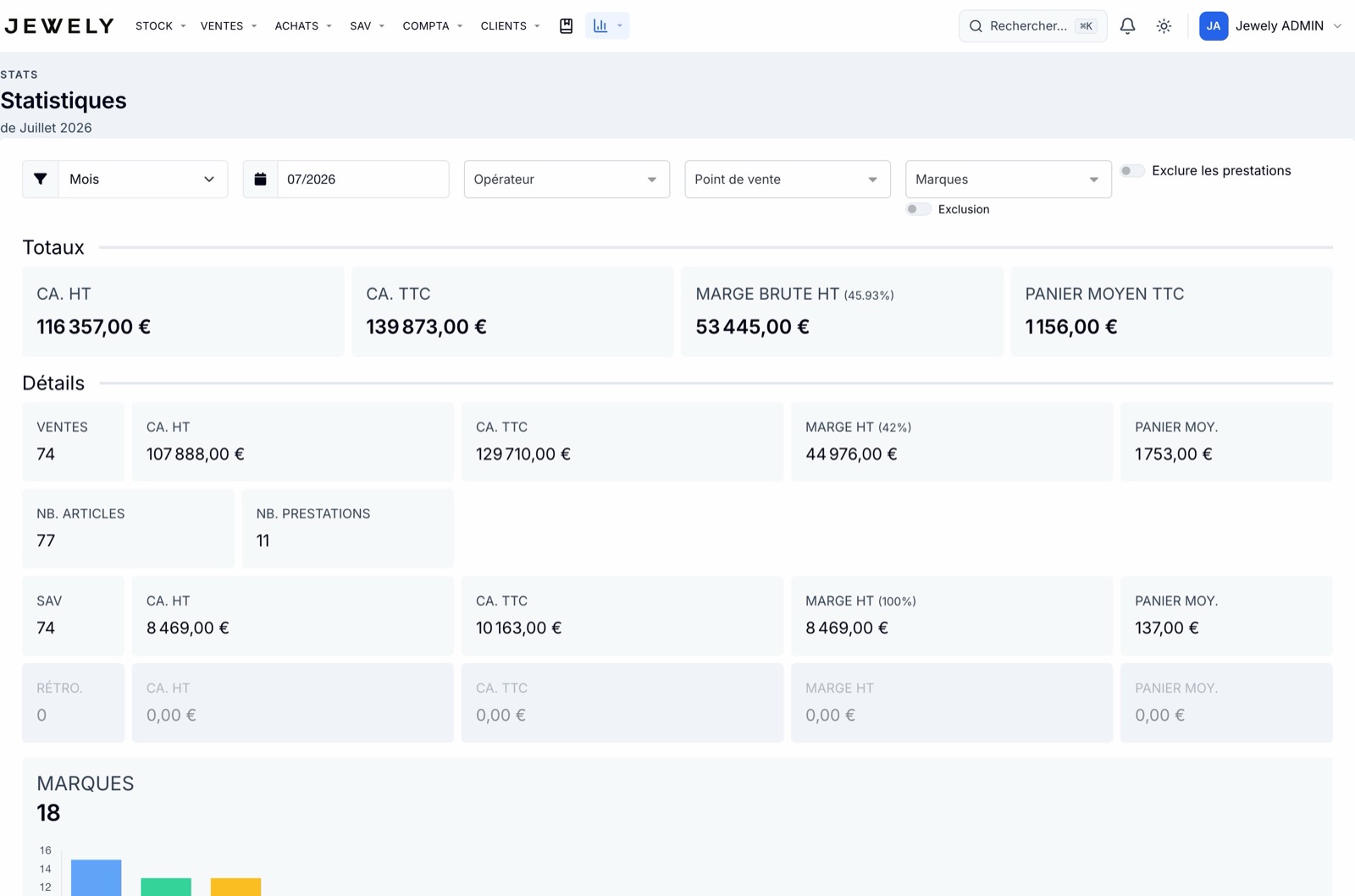Viewport: 1355px width, 896px height.
Task: Click the Statistiques page title
Action: pyautogui.click(x=64, y=101)
